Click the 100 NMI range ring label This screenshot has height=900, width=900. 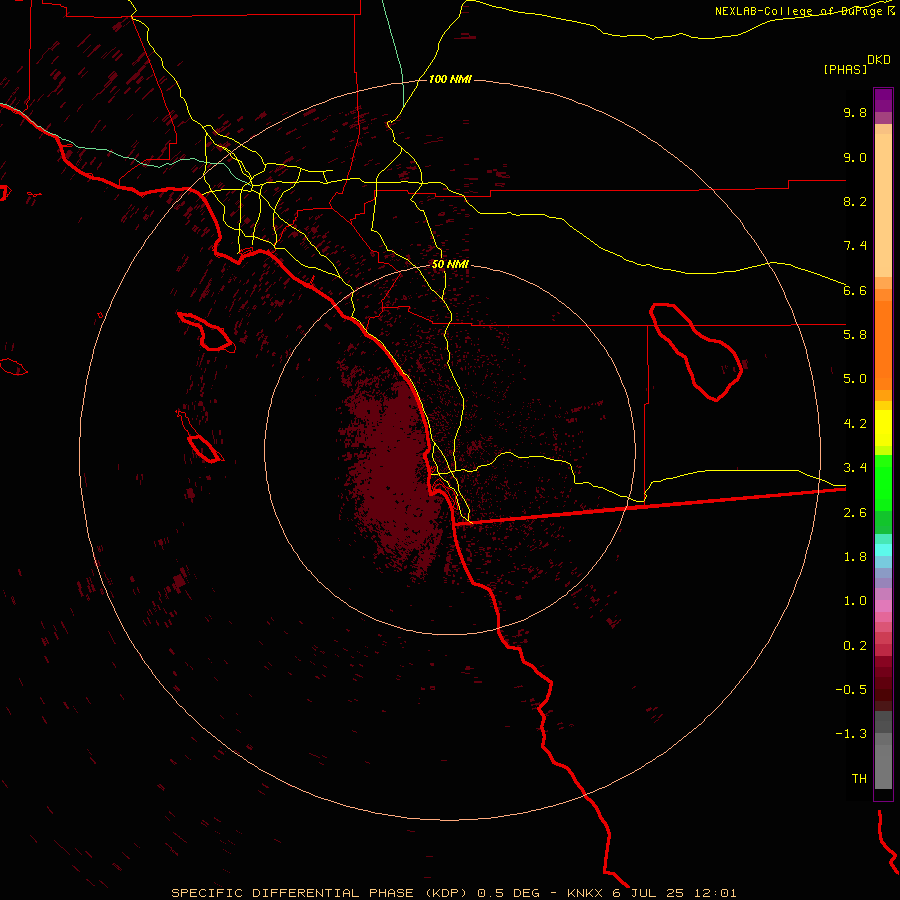pyautogui.click(x=450, y=79)
